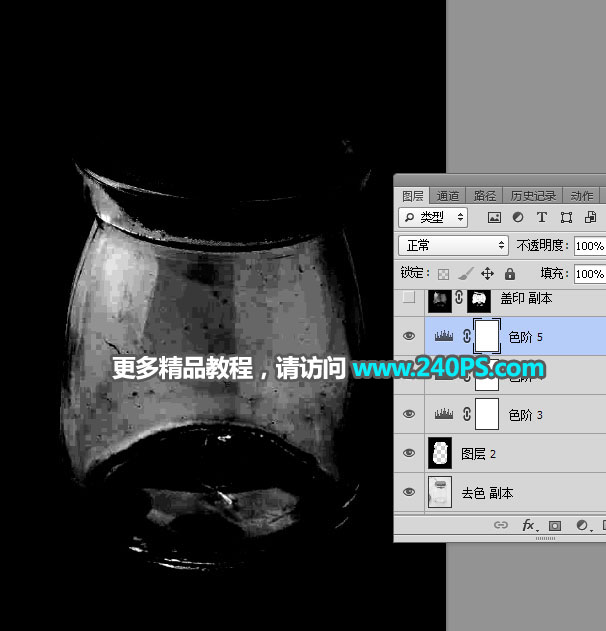Select the 图层 tab

point(412,196)
